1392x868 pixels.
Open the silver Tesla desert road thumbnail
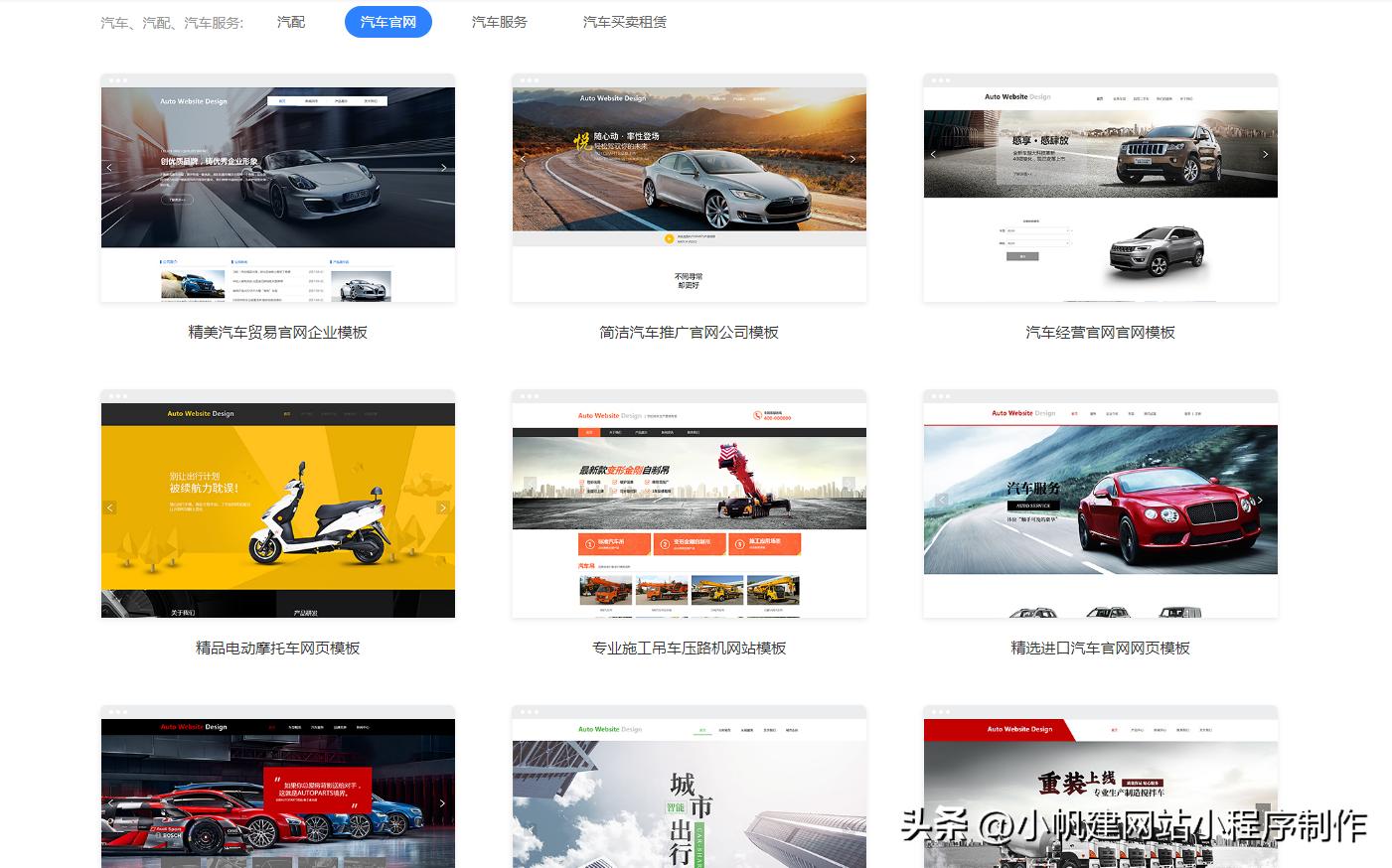tap(690, 188)
